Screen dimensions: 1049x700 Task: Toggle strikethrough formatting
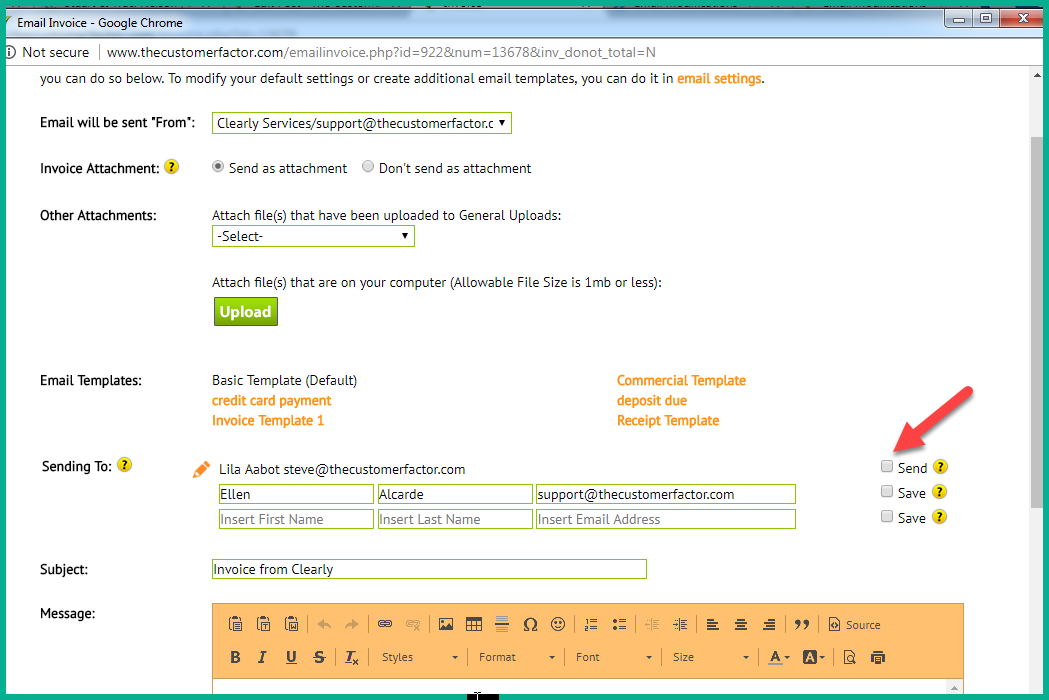coord(319,657)
